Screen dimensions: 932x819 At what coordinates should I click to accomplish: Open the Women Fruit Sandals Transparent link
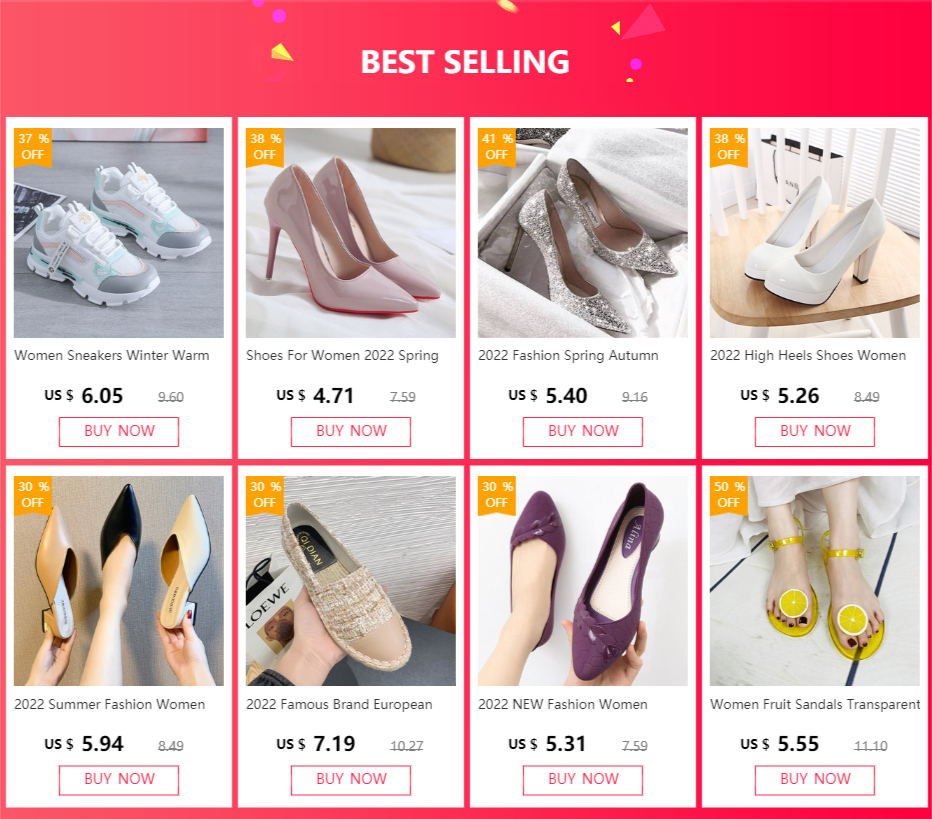[814, 704]
